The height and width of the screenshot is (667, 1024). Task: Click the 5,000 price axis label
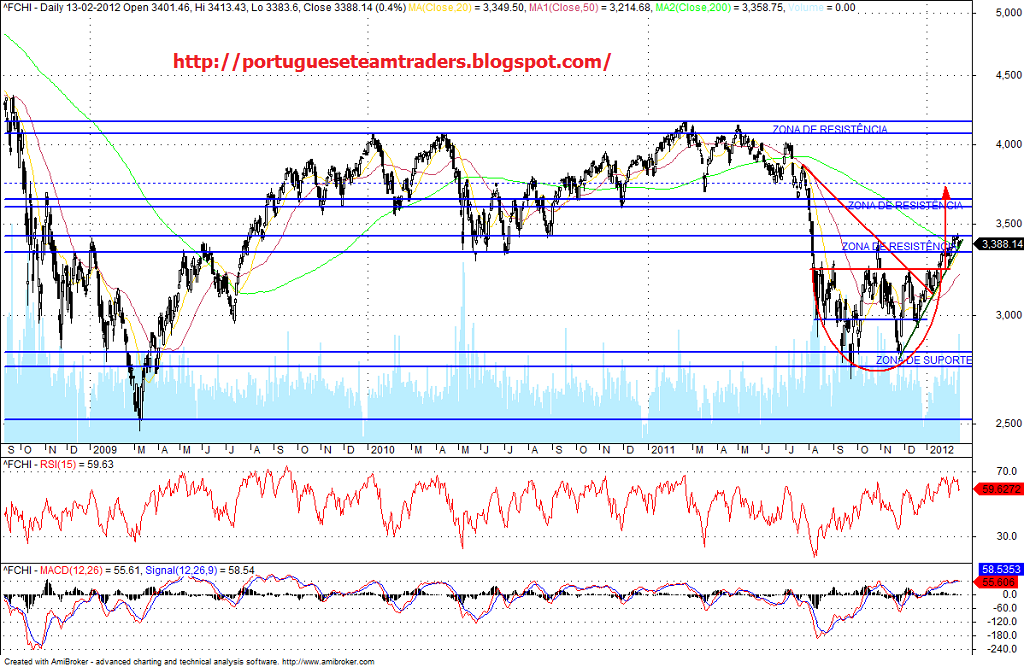(1008, 12)
